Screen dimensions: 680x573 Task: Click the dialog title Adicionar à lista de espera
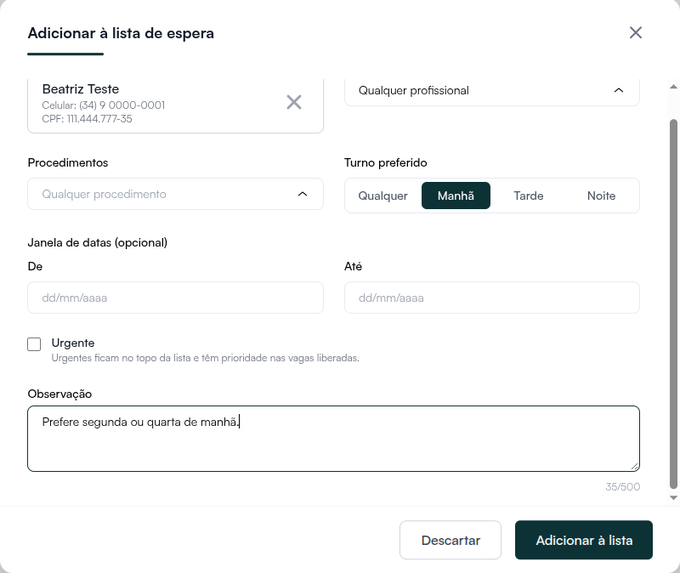pyautogui.click(x=121, y=33)
